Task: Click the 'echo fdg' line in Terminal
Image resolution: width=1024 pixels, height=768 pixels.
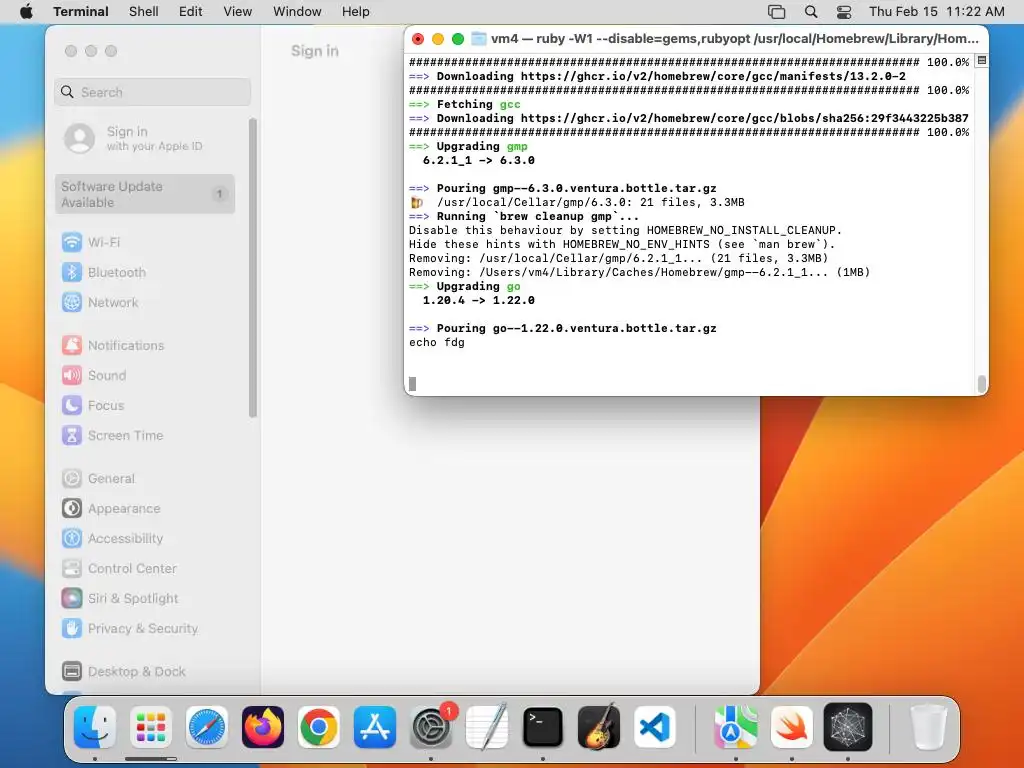Action: tap(437, 343)
